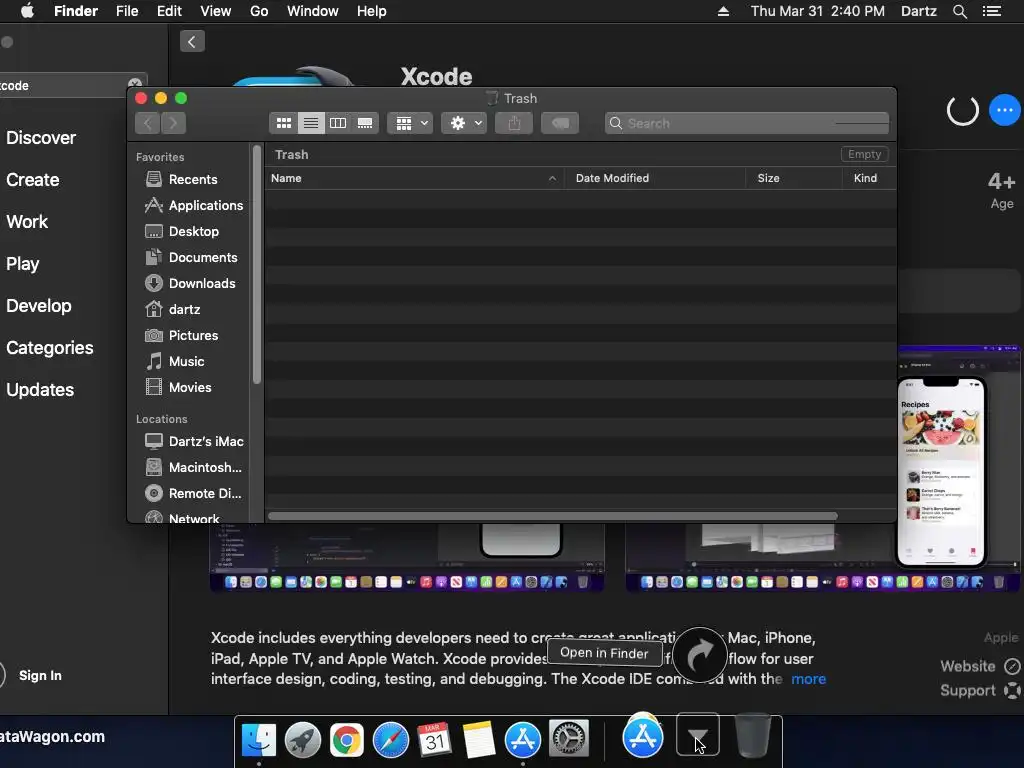Go to Play in App Store sidebar
This screenshot has height=768, width=1024.
click(23, 264)
